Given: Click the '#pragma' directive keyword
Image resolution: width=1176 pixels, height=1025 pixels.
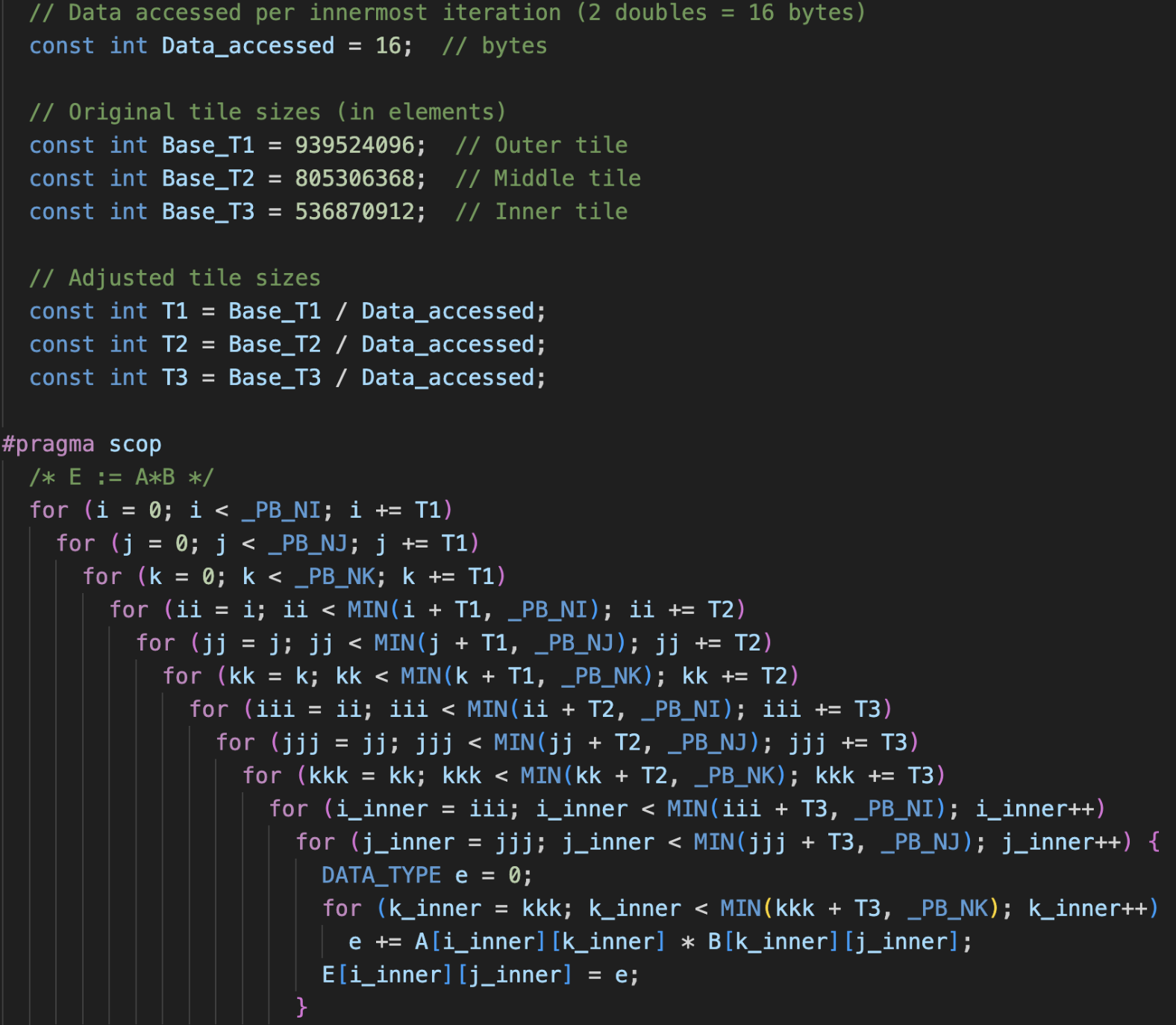Looking at the screenshot, I should [x=49, y=444].
